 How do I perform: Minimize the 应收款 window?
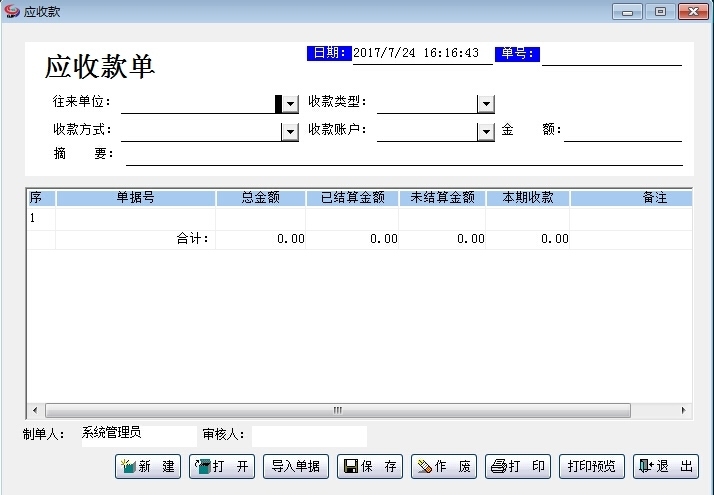(x=627, y=11)
